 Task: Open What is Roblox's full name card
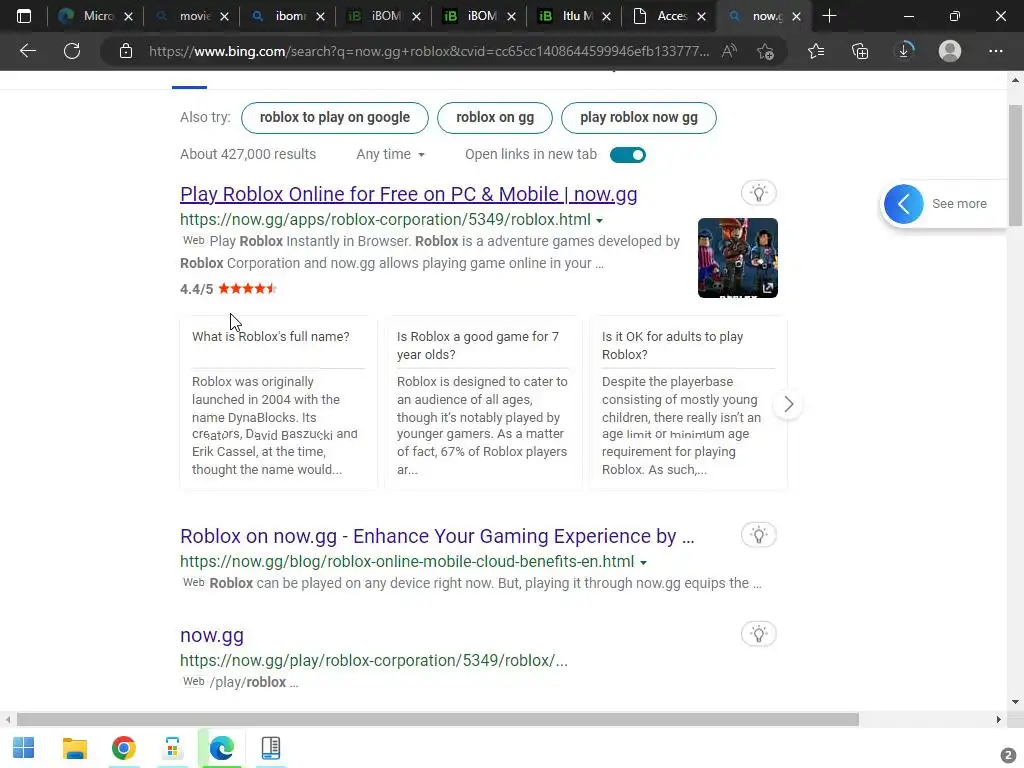[x=278, y=403]
